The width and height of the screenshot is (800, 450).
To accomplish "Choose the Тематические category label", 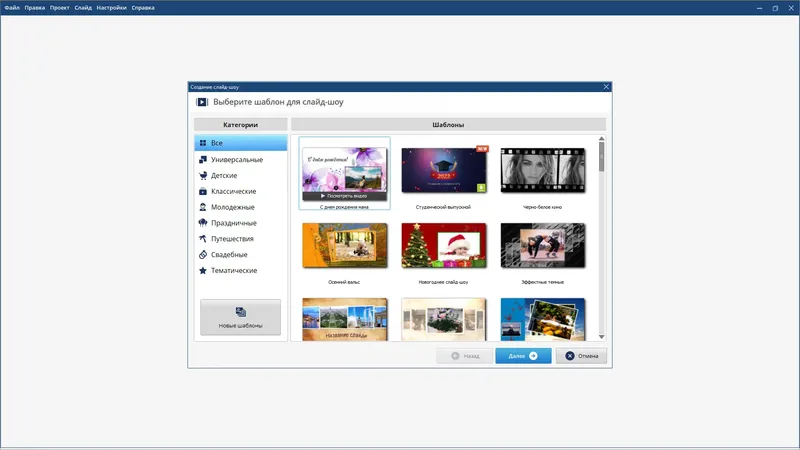I will pos(234,270).
